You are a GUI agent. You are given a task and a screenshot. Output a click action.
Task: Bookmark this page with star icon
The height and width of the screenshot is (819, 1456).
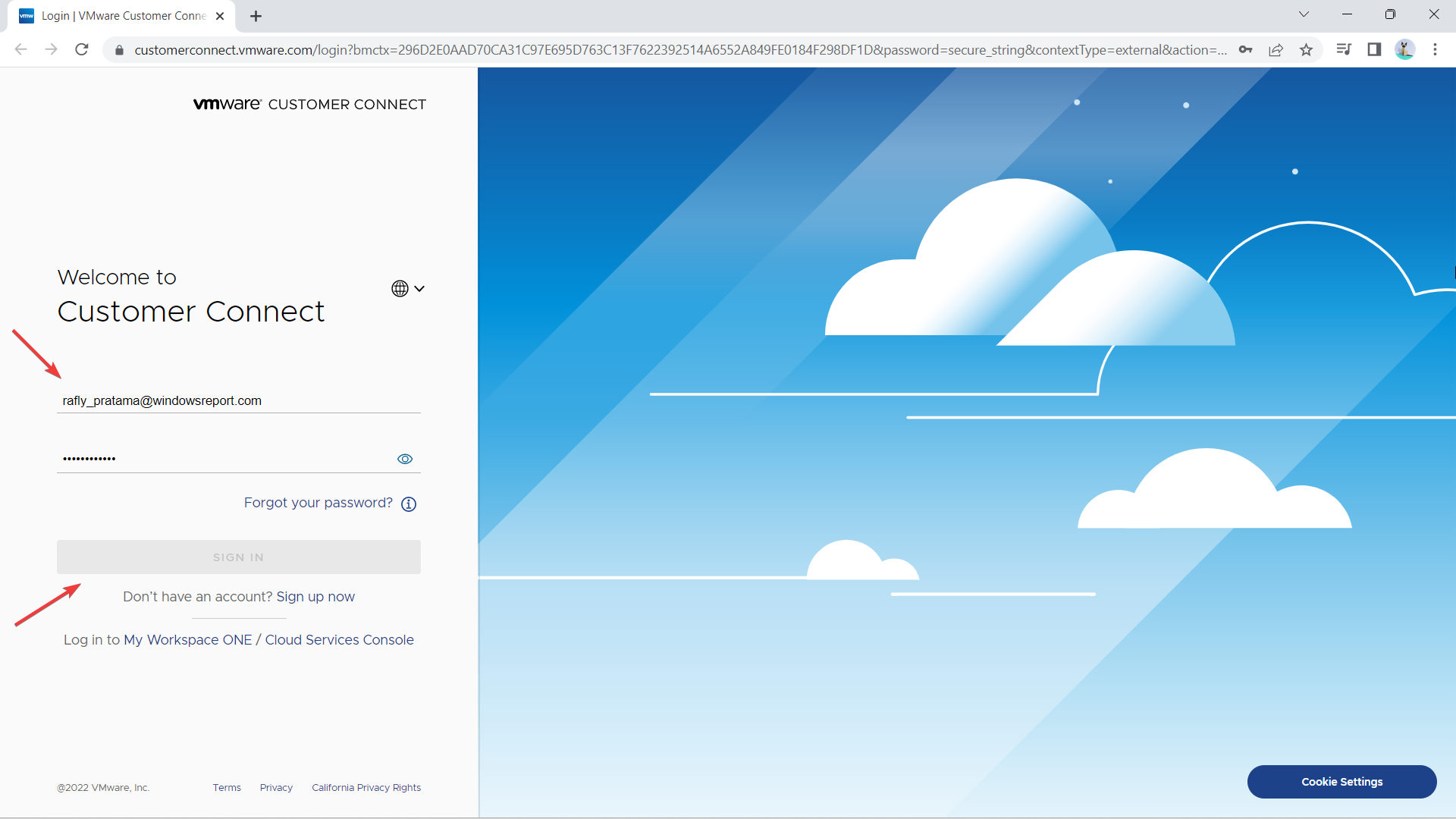tap(1306, 50)
